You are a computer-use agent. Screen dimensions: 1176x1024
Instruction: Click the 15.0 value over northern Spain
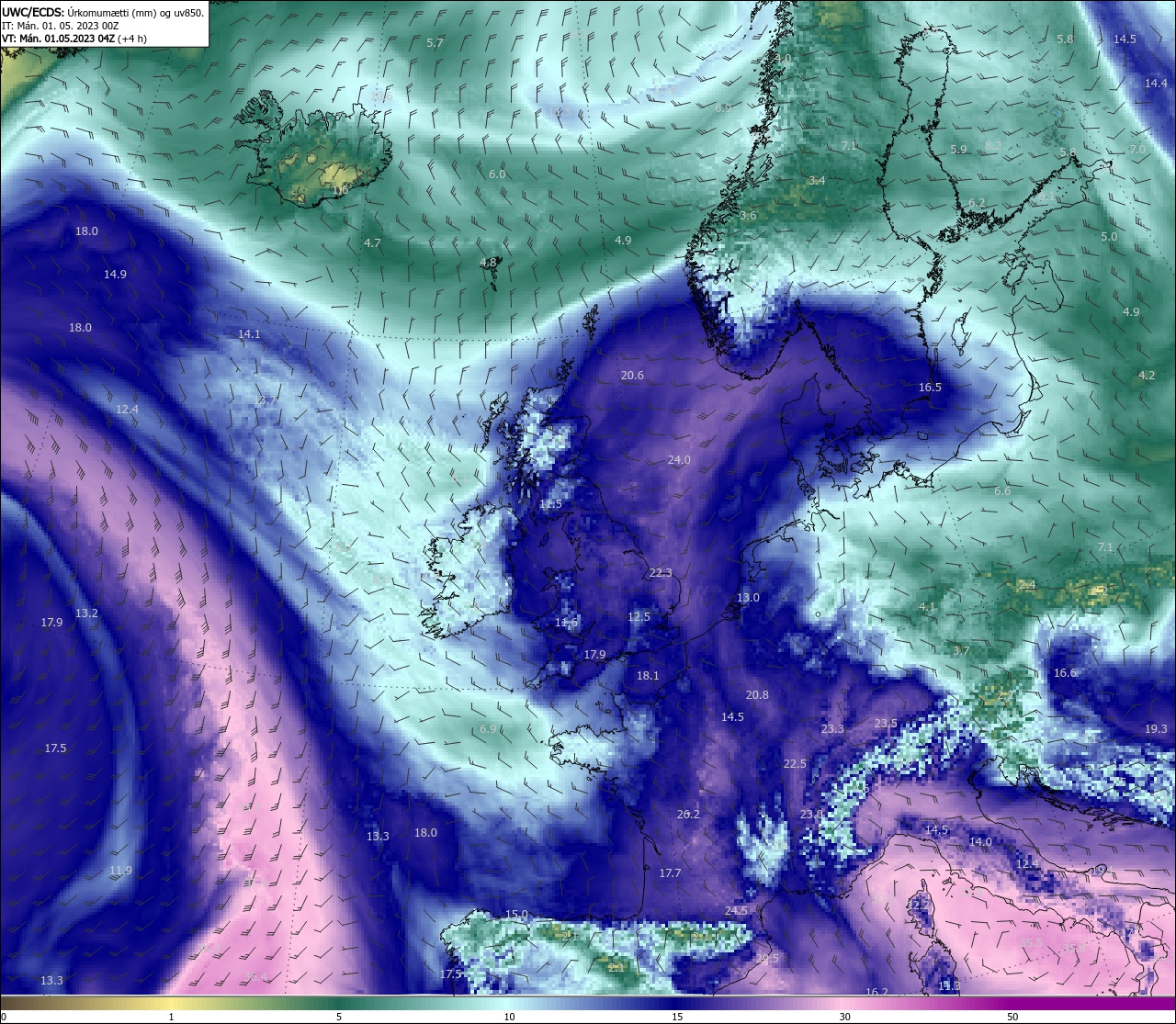[x=516, y=915]
